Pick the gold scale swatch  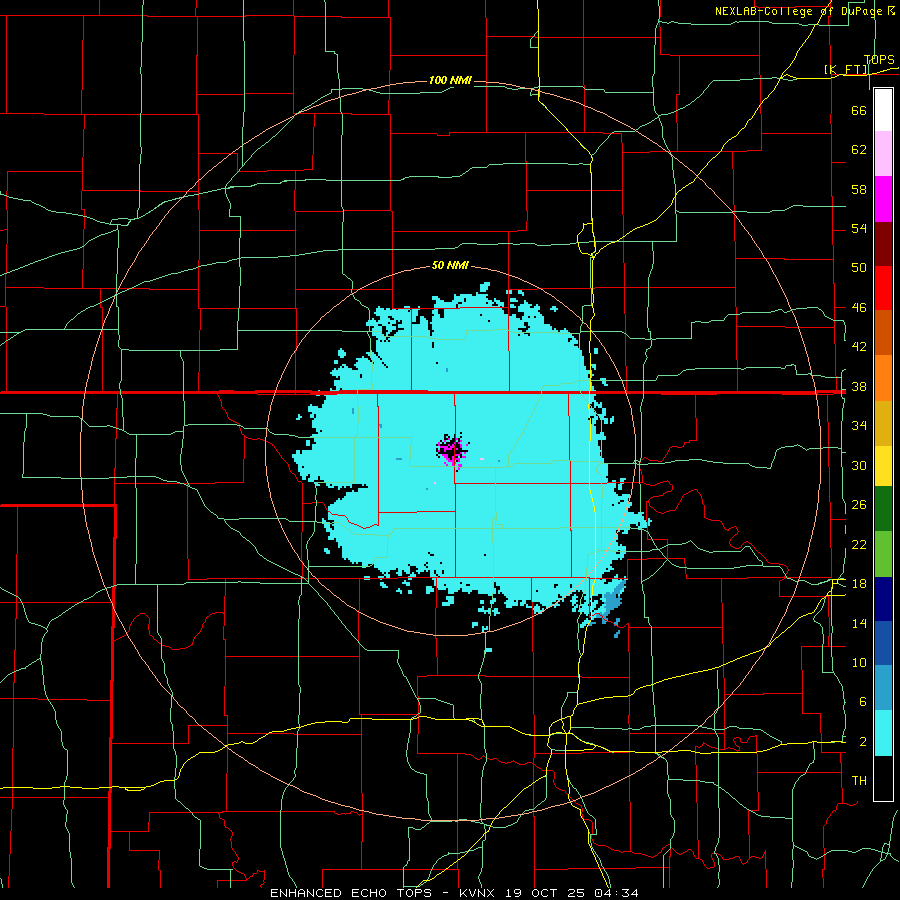(883, 423)
